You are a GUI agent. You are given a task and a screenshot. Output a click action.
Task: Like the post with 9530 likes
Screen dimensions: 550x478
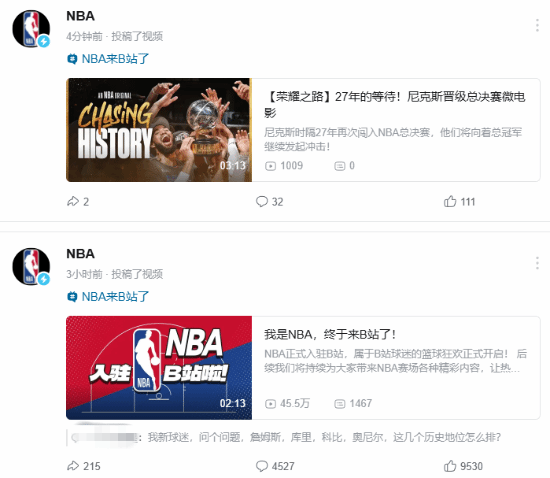coord(450,466)
